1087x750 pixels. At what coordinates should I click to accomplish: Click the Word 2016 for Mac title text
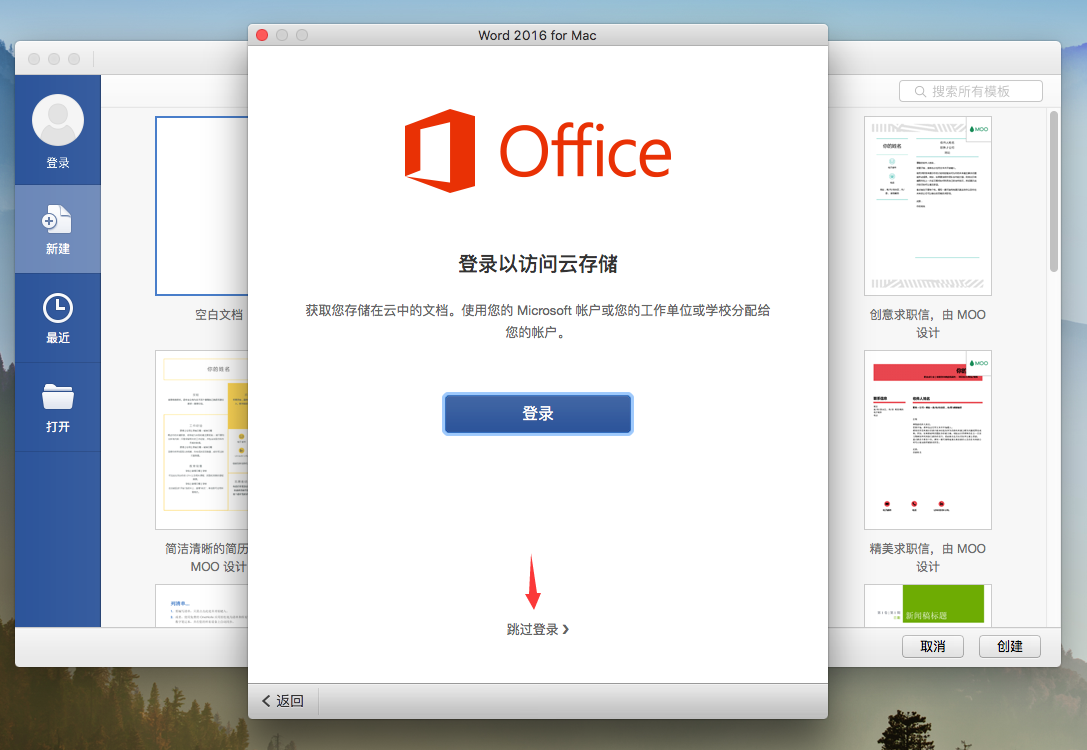pyautogui.click(x=537, y=35)
